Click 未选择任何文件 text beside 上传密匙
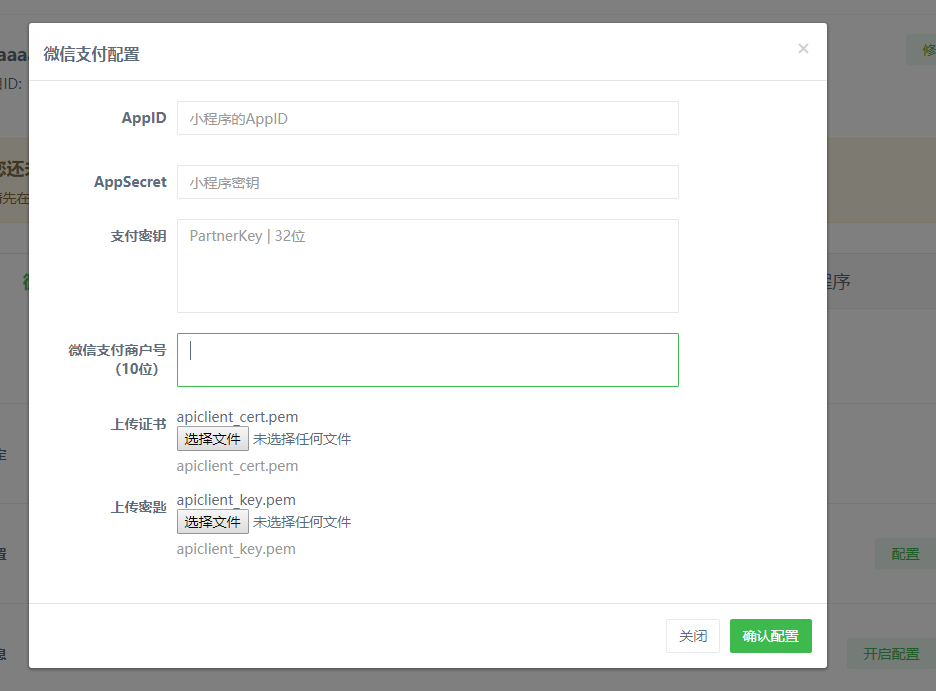The height and width of the screenshot is (691, 936). 302,522
